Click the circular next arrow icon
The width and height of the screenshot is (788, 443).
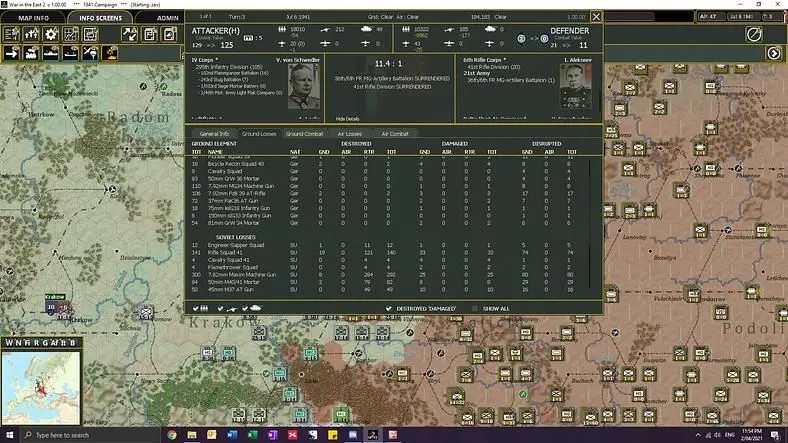tap(774, 53)
